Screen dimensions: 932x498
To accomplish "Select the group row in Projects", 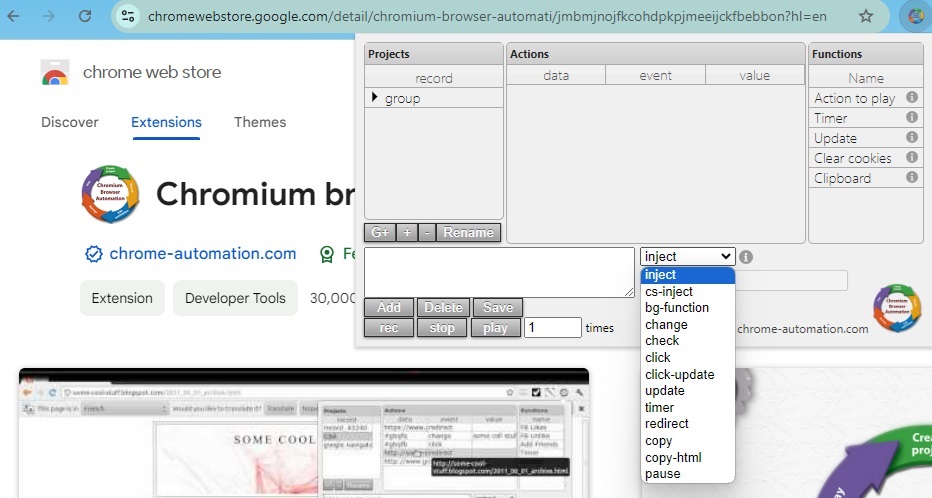I will [434, 98].
